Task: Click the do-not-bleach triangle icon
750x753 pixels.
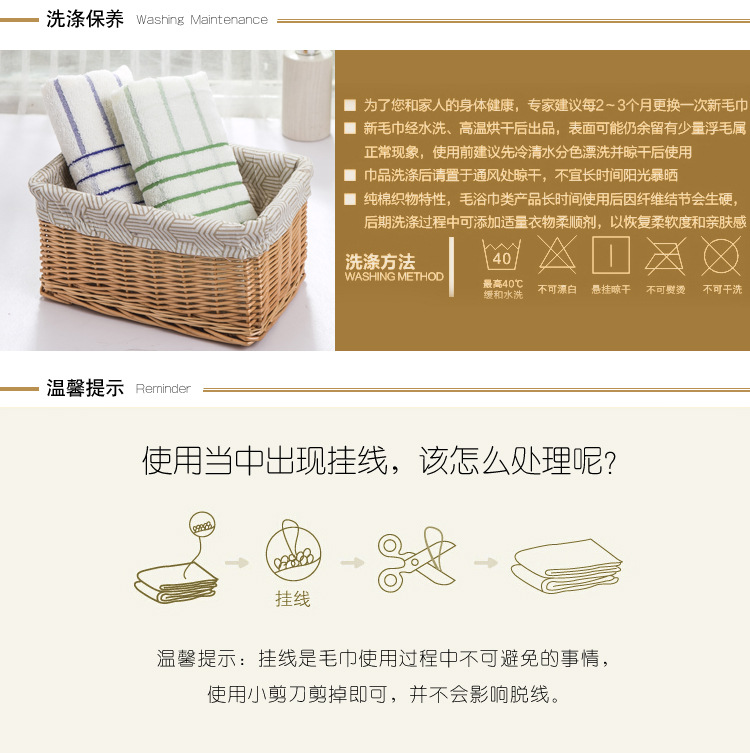Action: pos(556,255)
